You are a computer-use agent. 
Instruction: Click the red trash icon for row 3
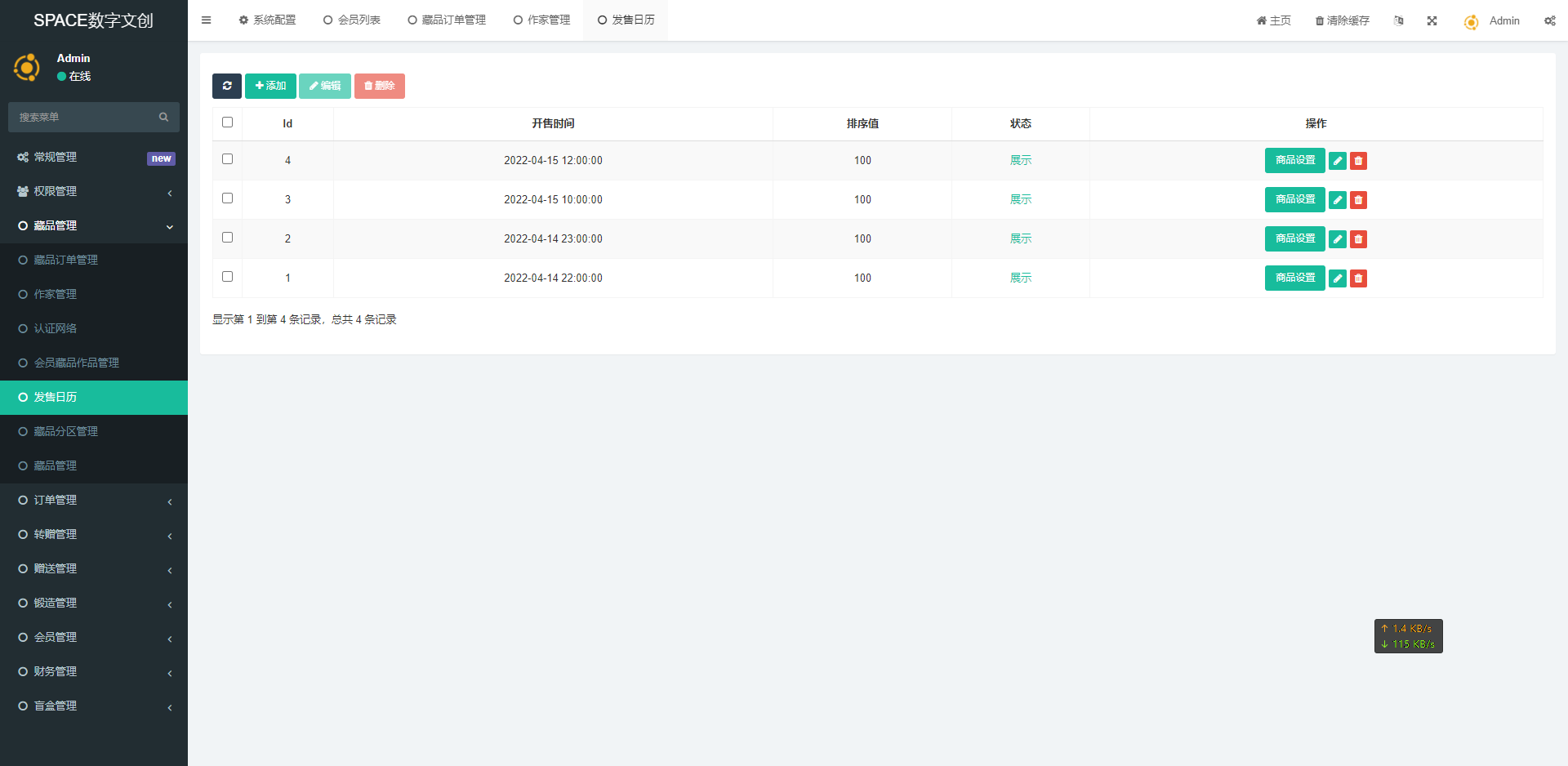(x=1358, y=200)
